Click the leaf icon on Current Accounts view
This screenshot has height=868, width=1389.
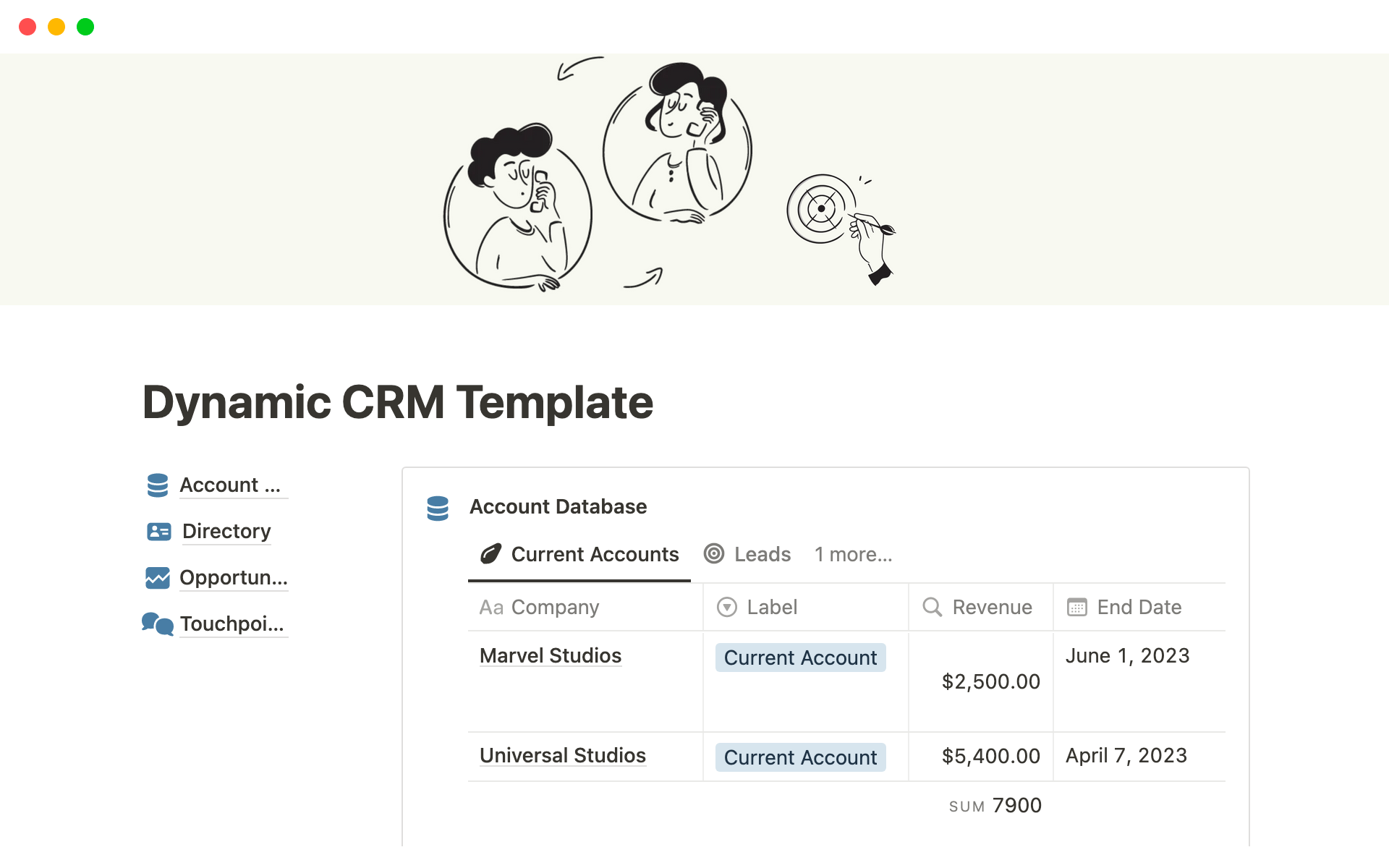pos(491,554)
